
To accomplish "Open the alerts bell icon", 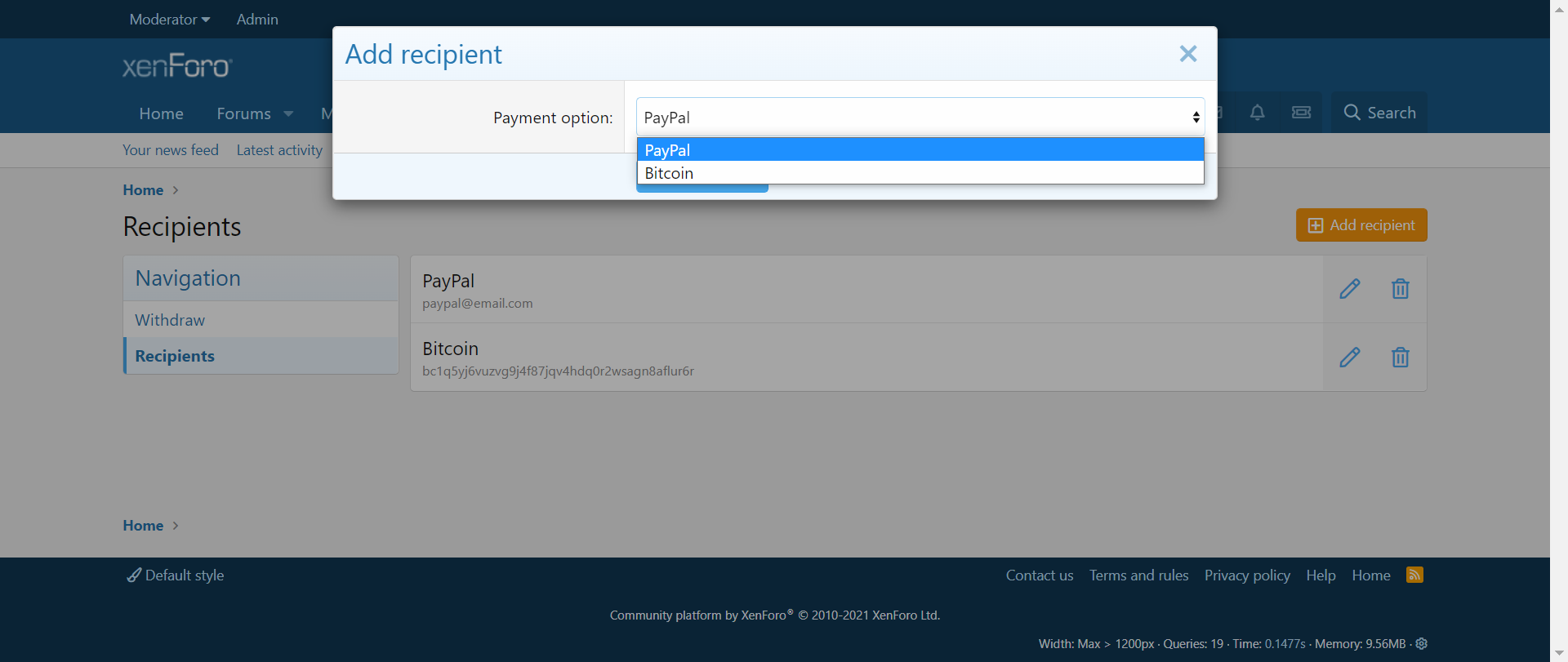I will pyautogui.click(x=1258, y=113).
